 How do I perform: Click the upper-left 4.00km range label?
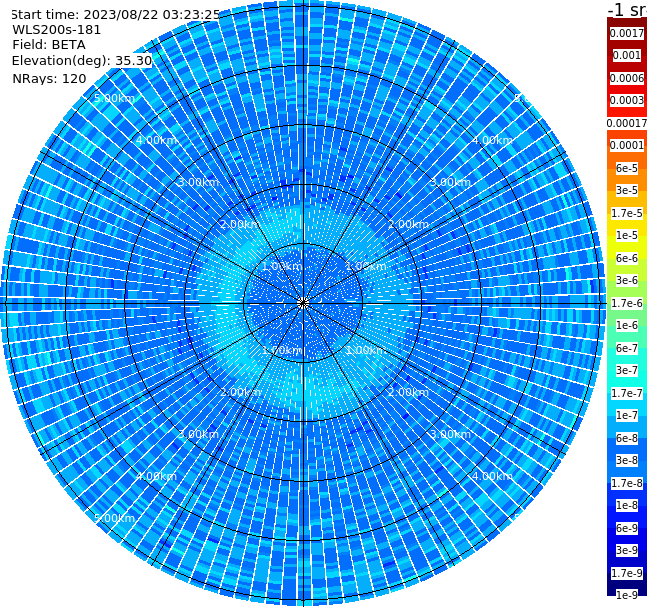click(156, 140)
